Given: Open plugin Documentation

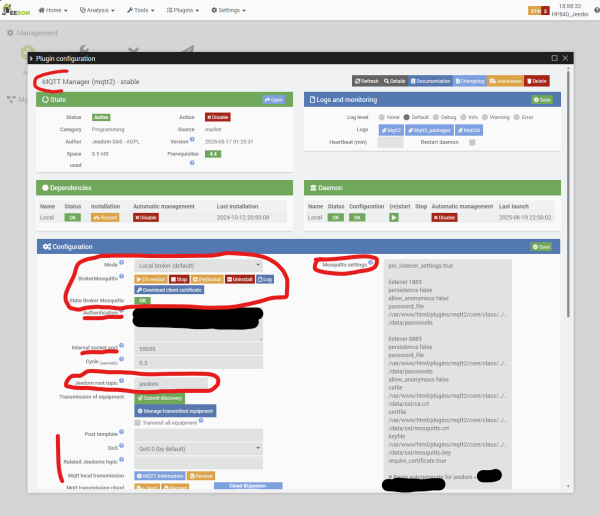Looking at the screenshot, I should [x=430, y=81].
